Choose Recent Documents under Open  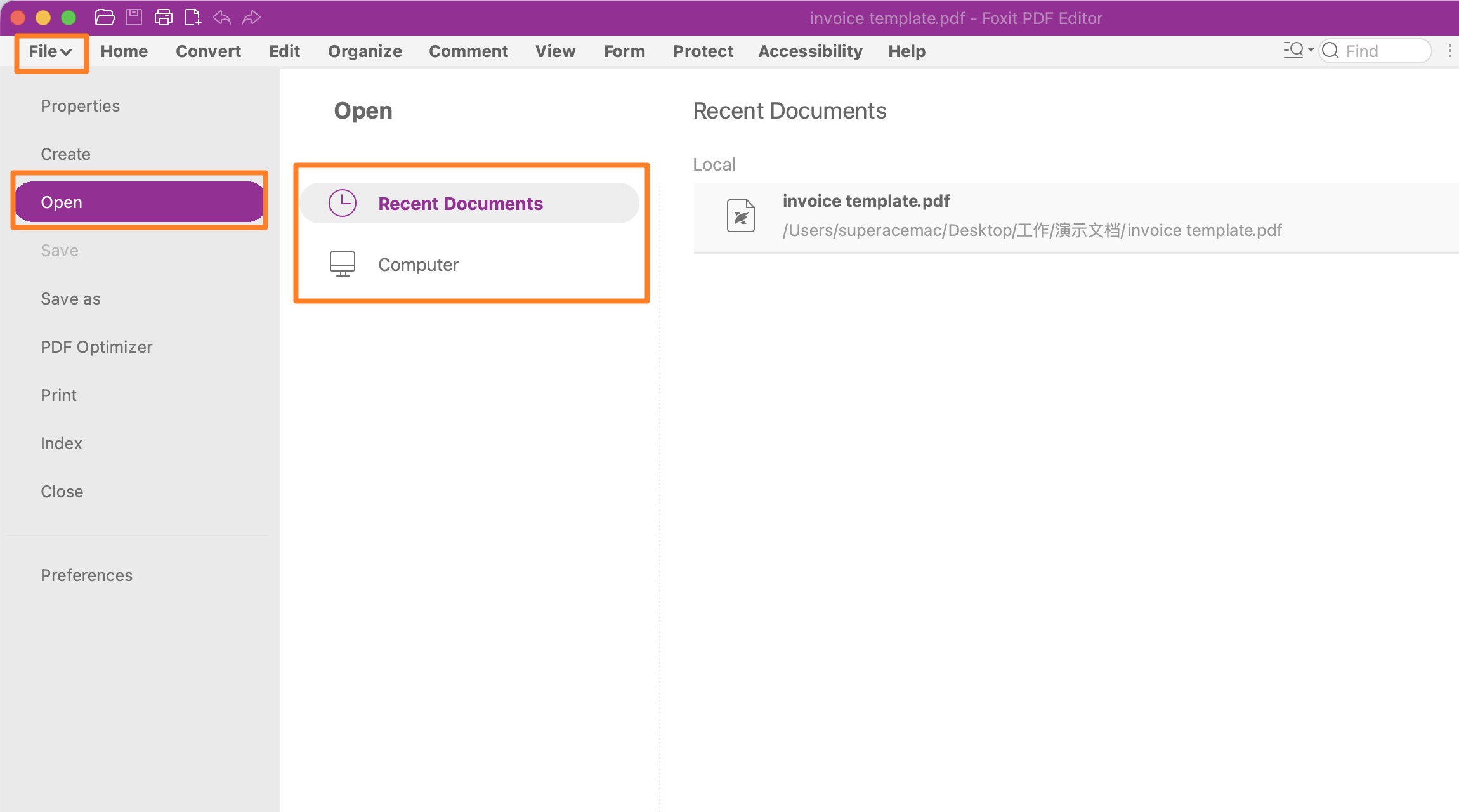(469, 203)
